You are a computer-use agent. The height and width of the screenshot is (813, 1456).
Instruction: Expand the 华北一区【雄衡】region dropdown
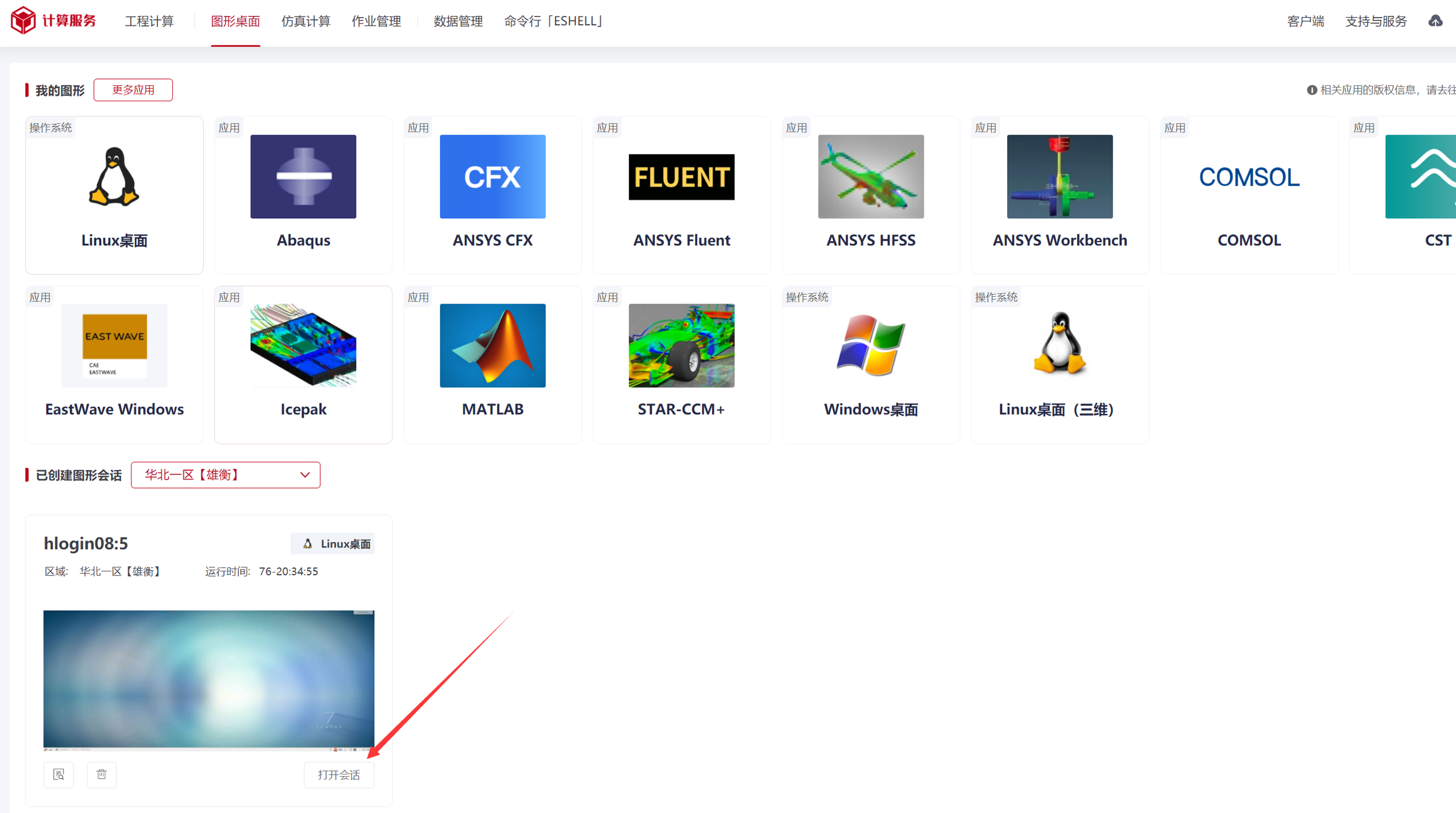226,475
